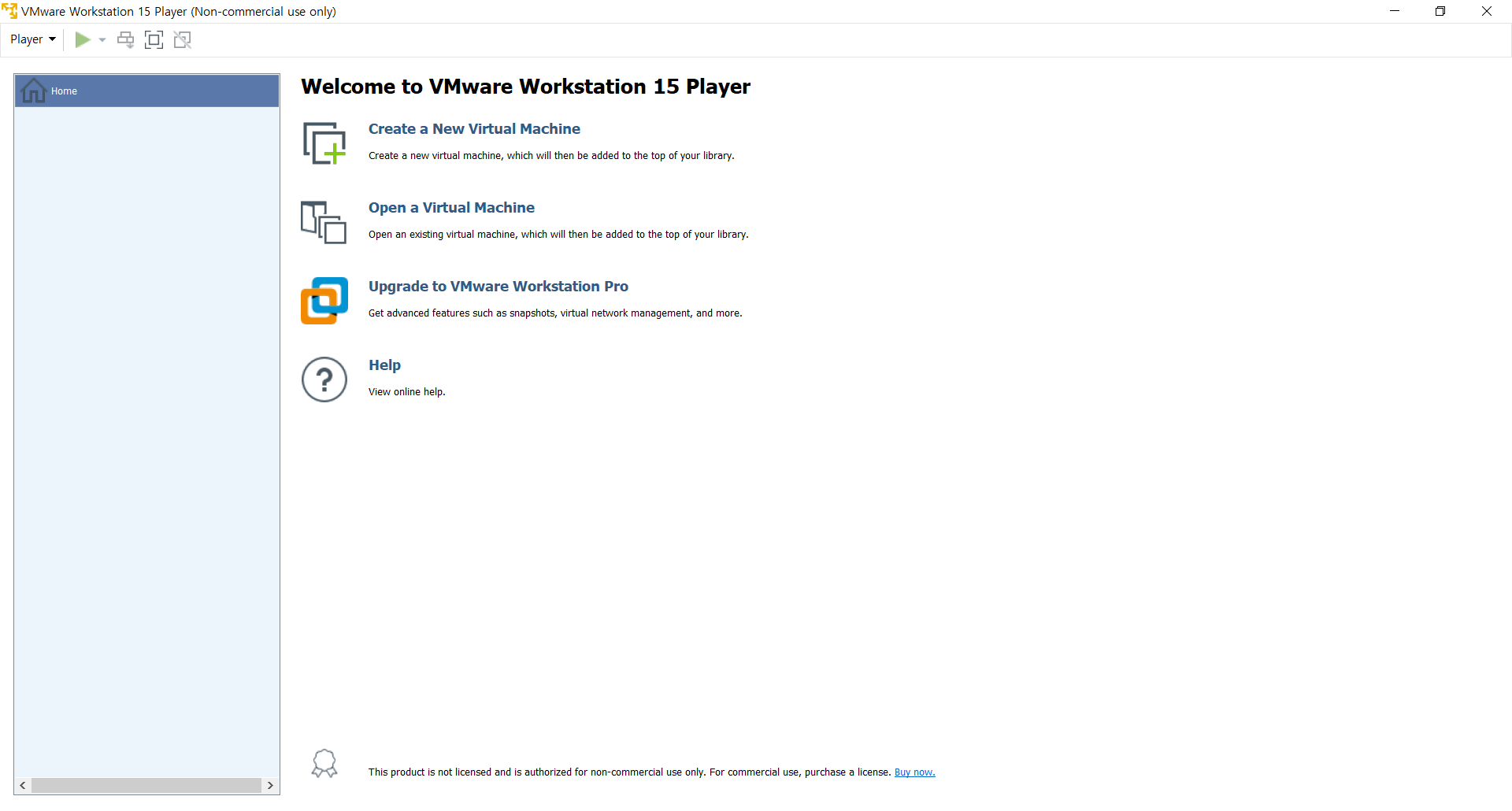1512x811 pixels.
Task: Click the Buy now link
Action: tap(915, 772)
